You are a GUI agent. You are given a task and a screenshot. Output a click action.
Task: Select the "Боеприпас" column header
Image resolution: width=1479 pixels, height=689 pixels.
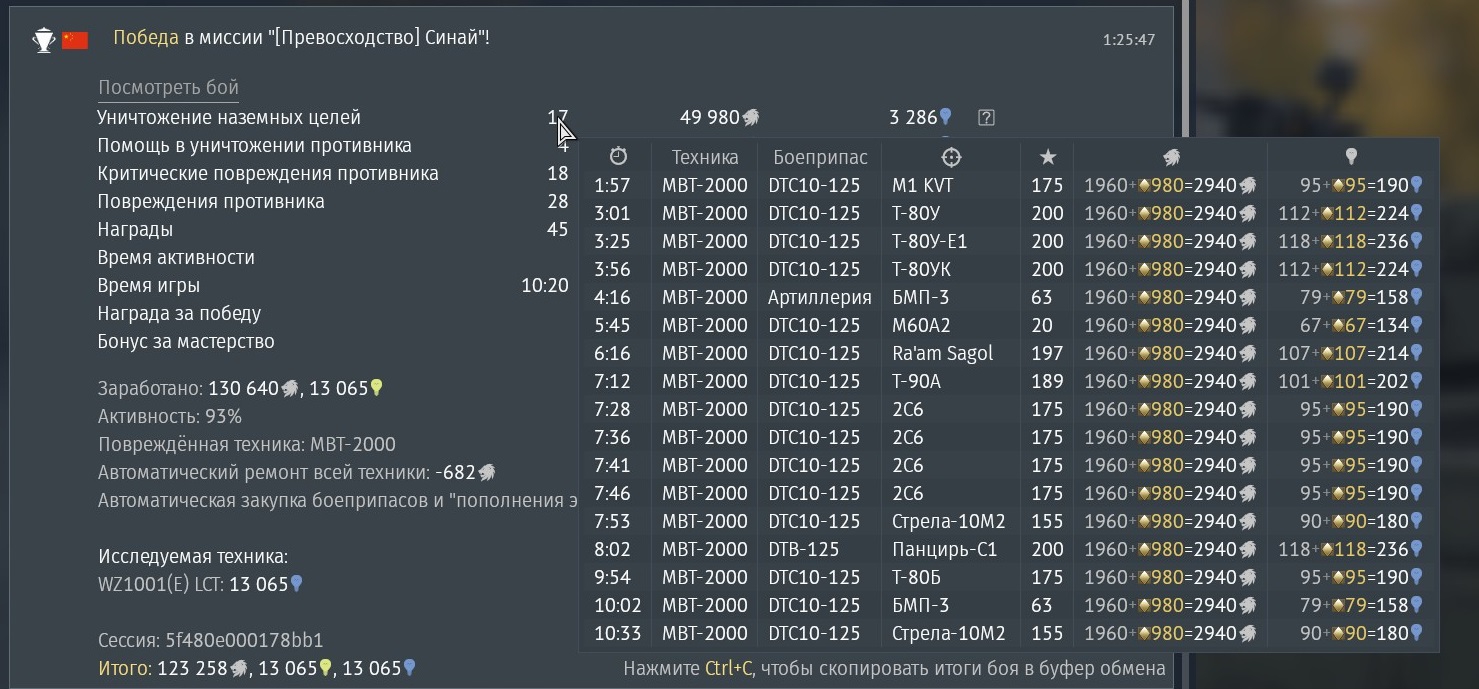(x=820, y=157)
